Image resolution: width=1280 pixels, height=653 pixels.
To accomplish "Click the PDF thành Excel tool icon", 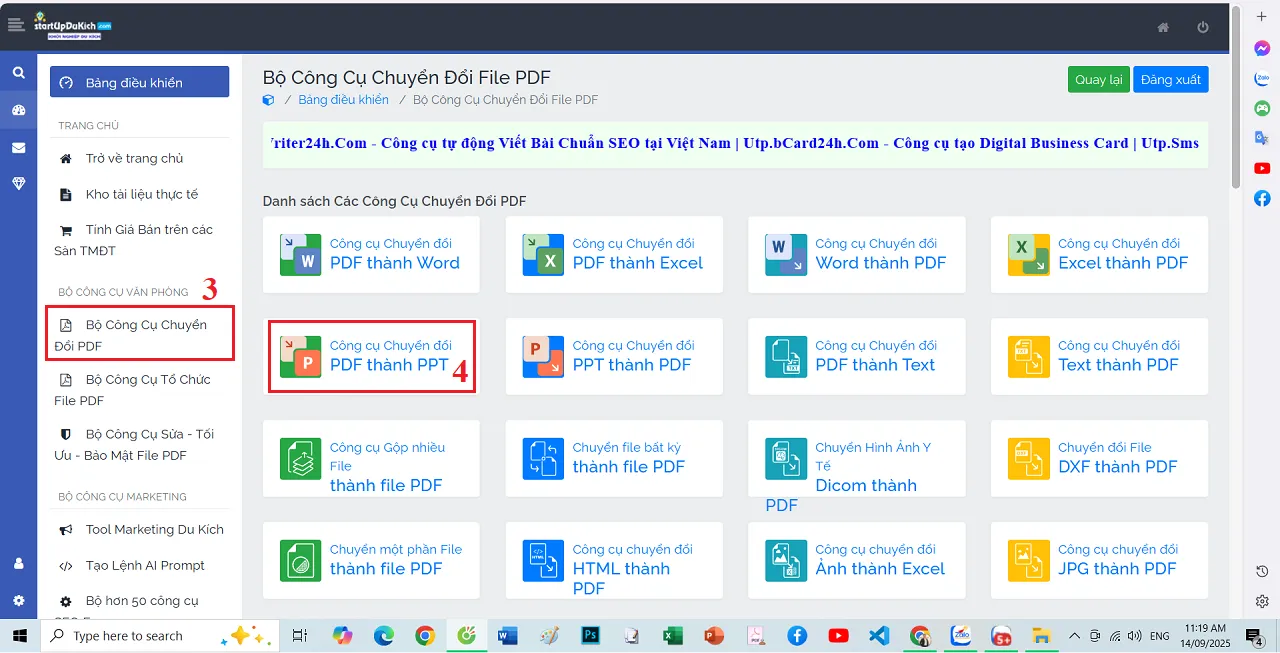I will (x=543, y=255).
